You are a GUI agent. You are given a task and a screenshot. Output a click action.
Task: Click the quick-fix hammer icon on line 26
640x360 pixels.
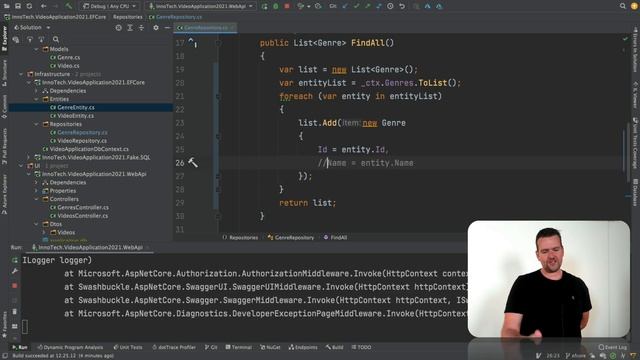point(193,162)
